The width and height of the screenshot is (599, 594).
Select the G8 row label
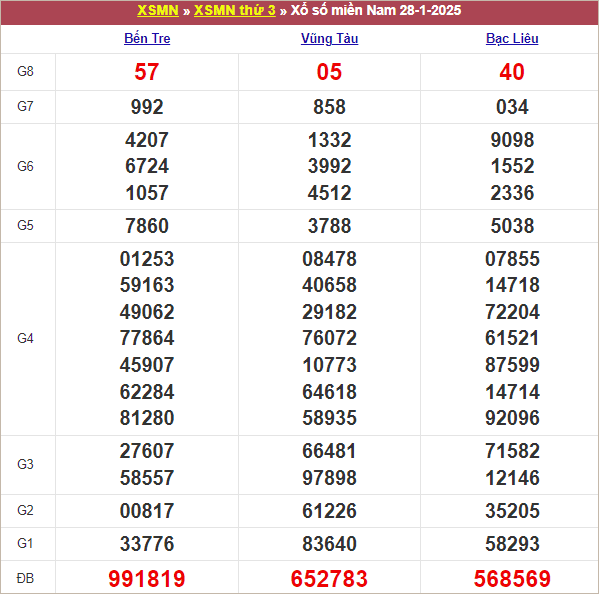(x=25, y=71)
